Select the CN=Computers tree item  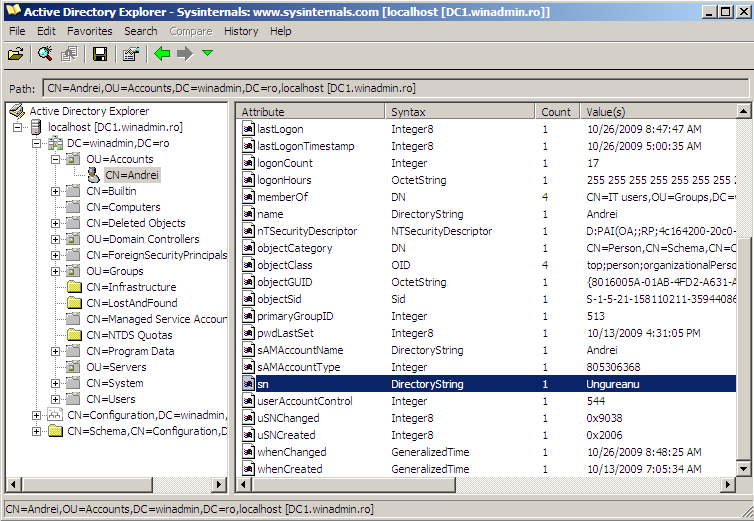(x=123, y=207)
